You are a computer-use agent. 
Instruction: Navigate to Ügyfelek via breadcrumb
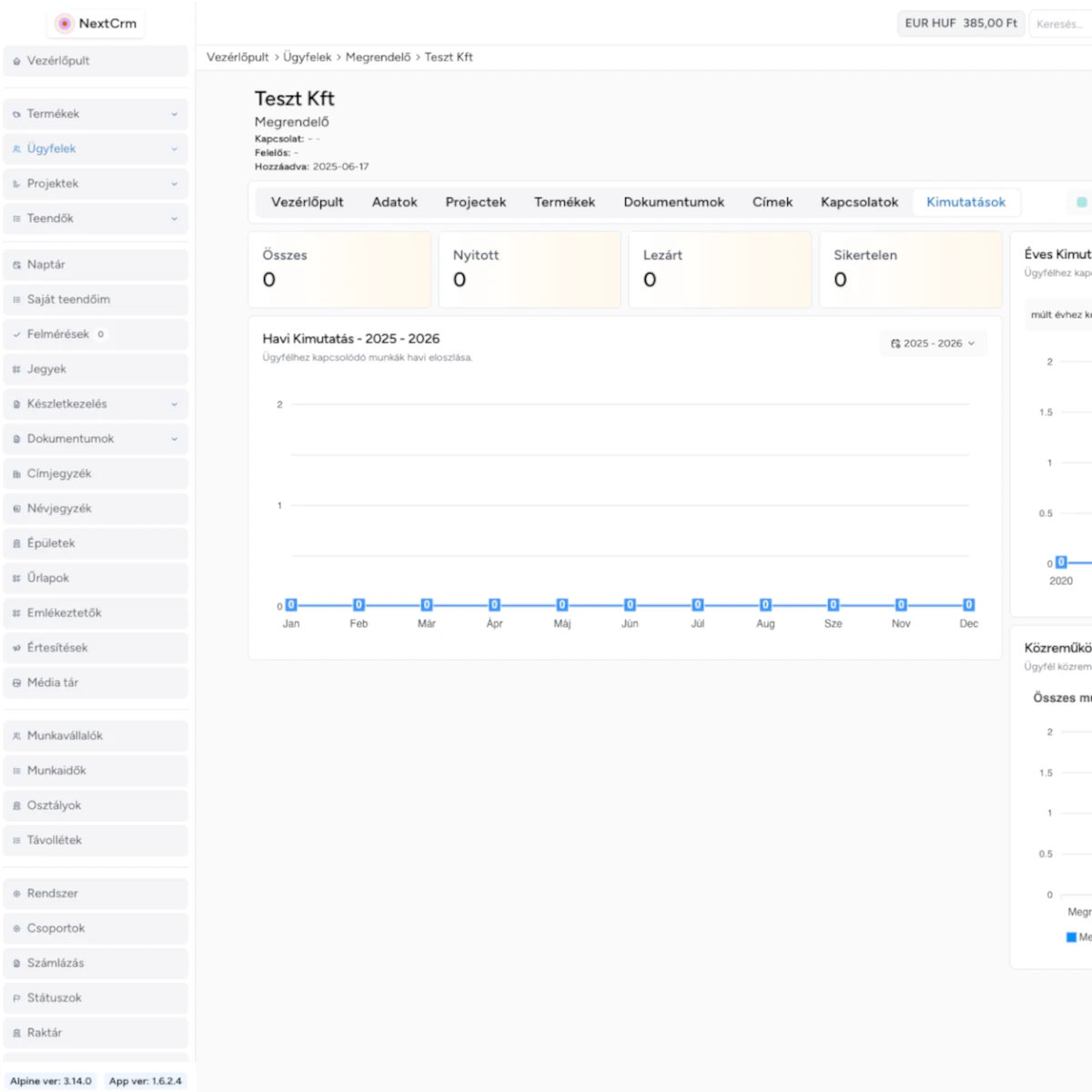[x=307, y=56]
